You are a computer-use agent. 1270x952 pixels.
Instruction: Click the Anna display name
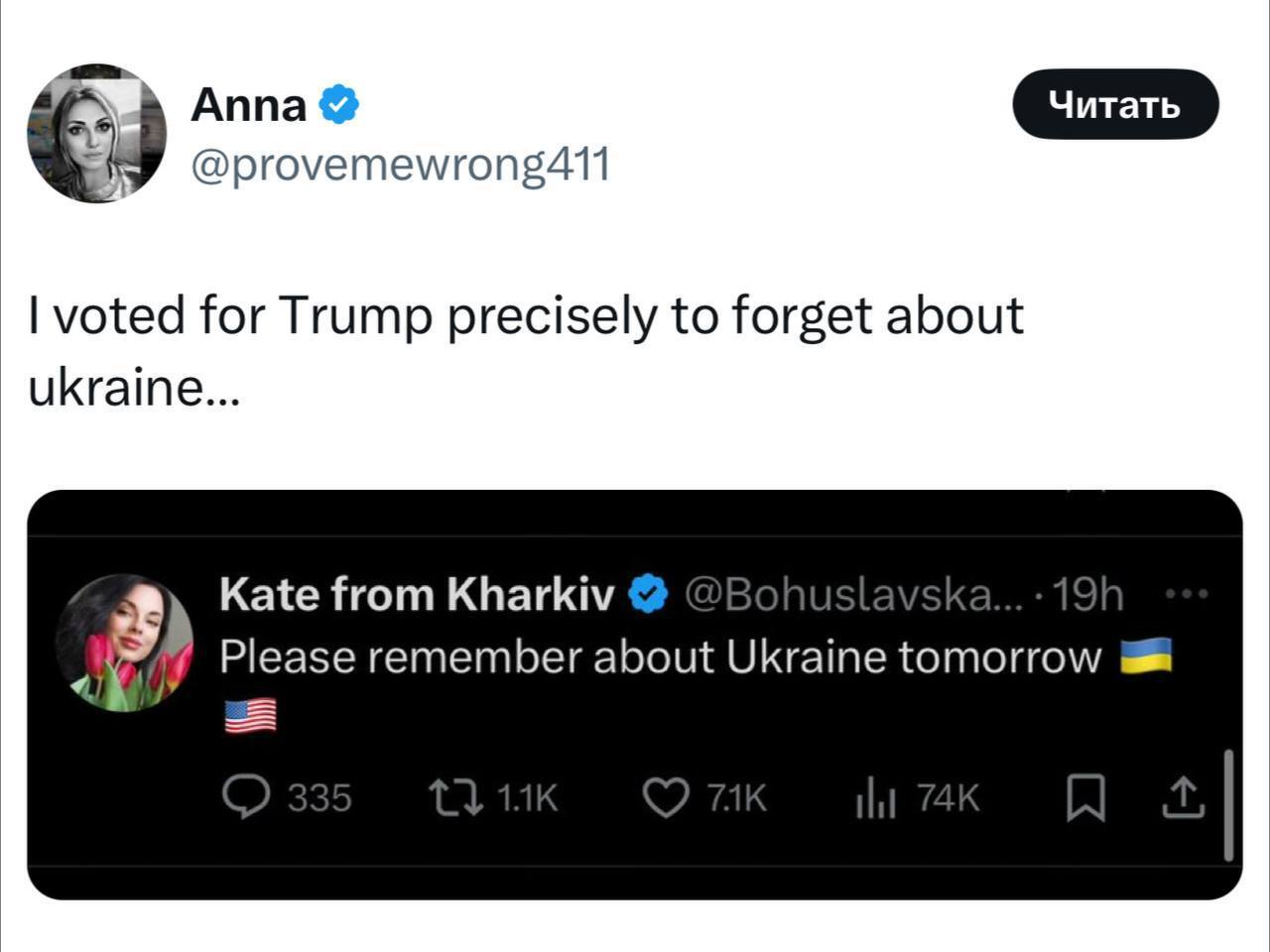(x=248, y=104)
